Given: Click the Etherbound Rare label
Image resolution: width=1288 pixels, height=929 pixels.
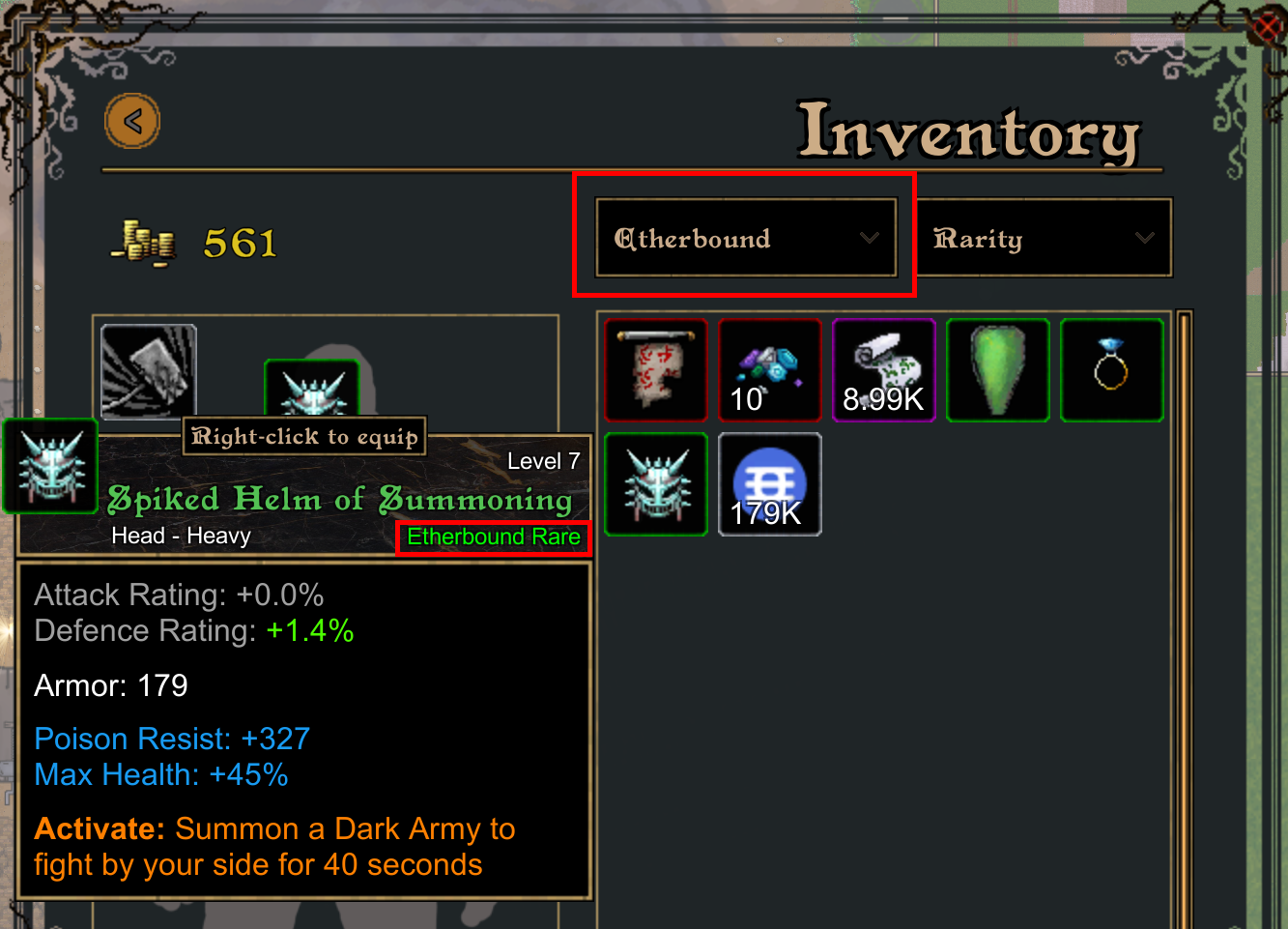Looking at the screenshot, I should pos(494,537).
